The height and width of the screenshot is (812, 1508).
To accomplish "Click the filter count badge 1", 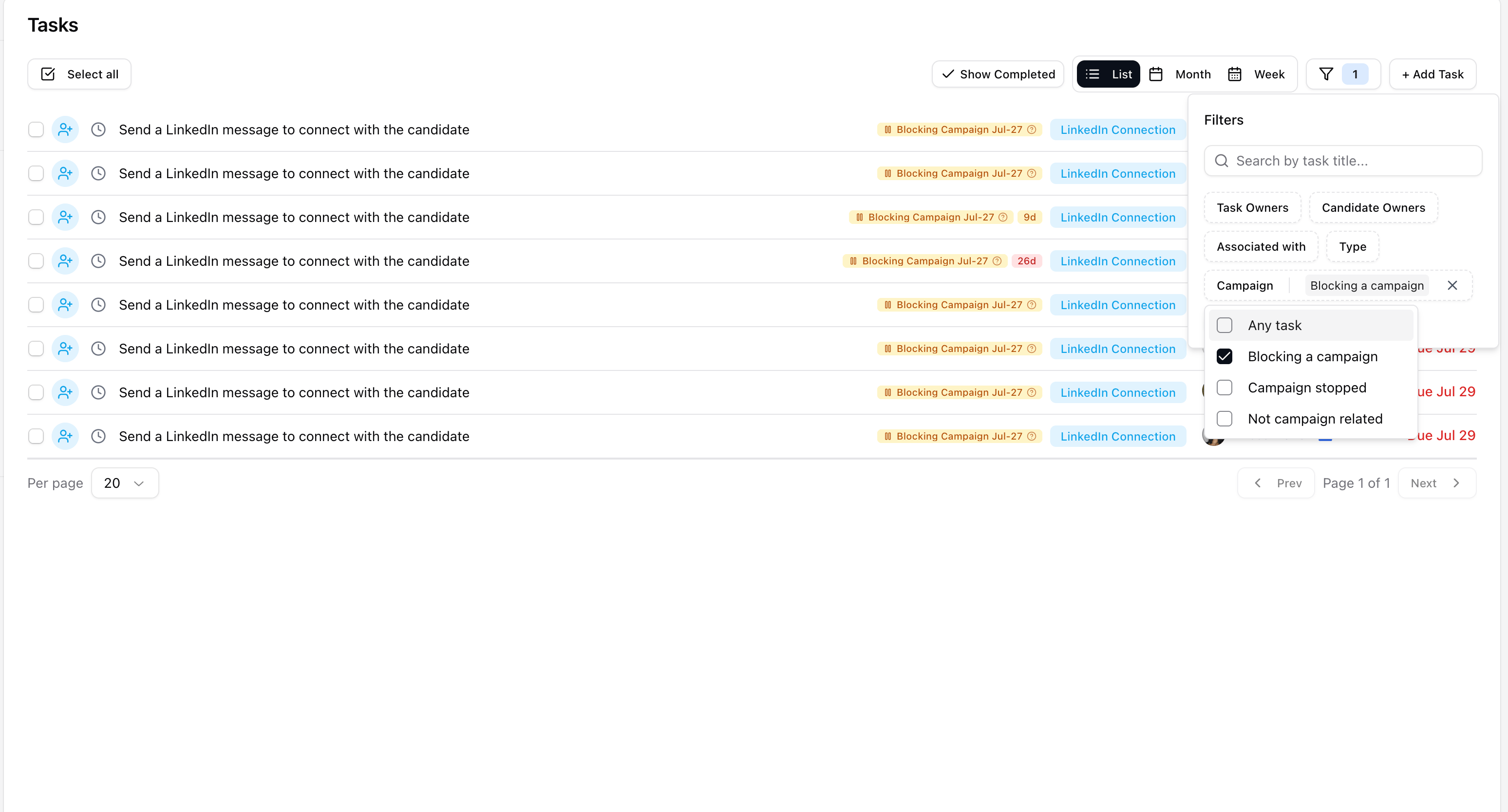I will pyautogui.click(x=1355, y=74).
